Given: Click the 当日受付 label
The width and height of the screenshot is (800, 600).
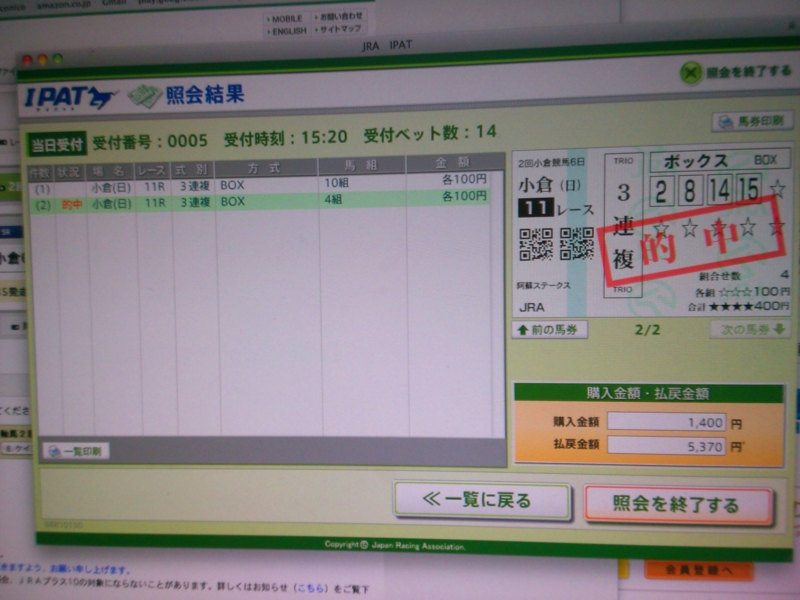Looking at the screenshot, I should pyautogui.click(x=56, y=144).
